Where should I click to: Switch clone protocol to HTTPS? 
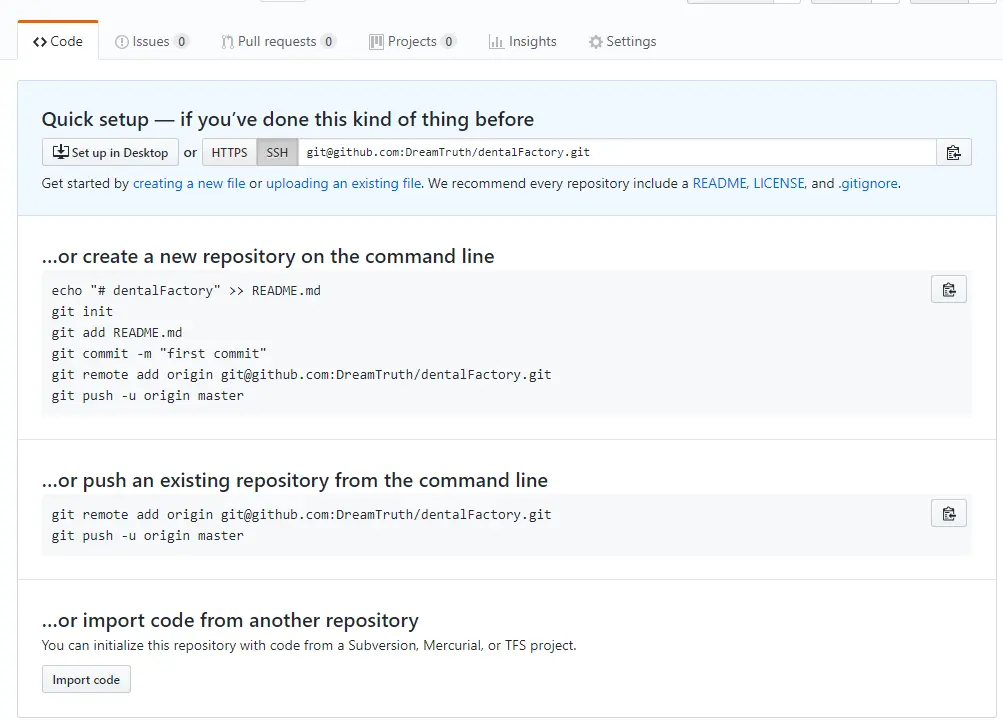pyautogui.click(x=229, y=152)
